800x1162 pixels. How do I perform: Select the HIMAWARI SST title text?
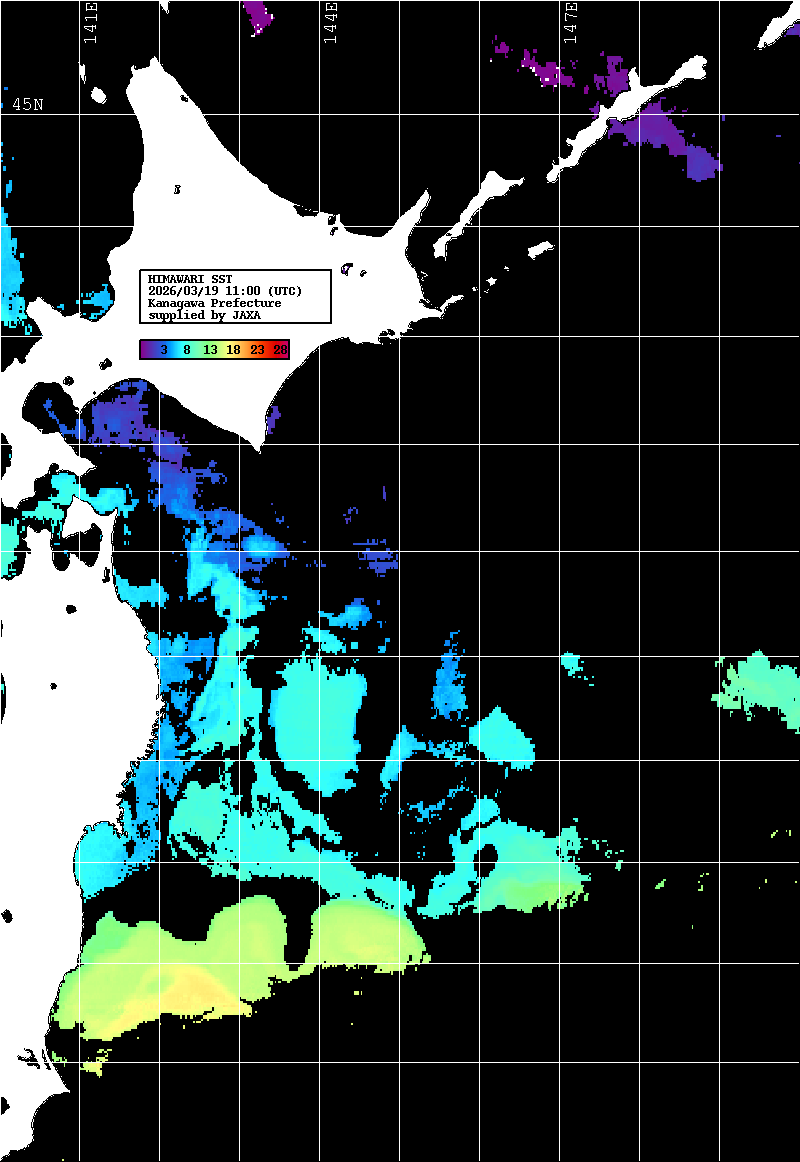(x=190, y=278)
